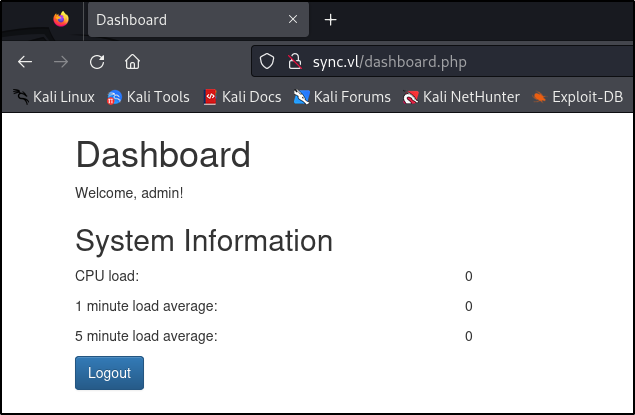Click the forward navigation arrow
The image size is (635, 415).
pyautogui.click(x=61, y=61)
